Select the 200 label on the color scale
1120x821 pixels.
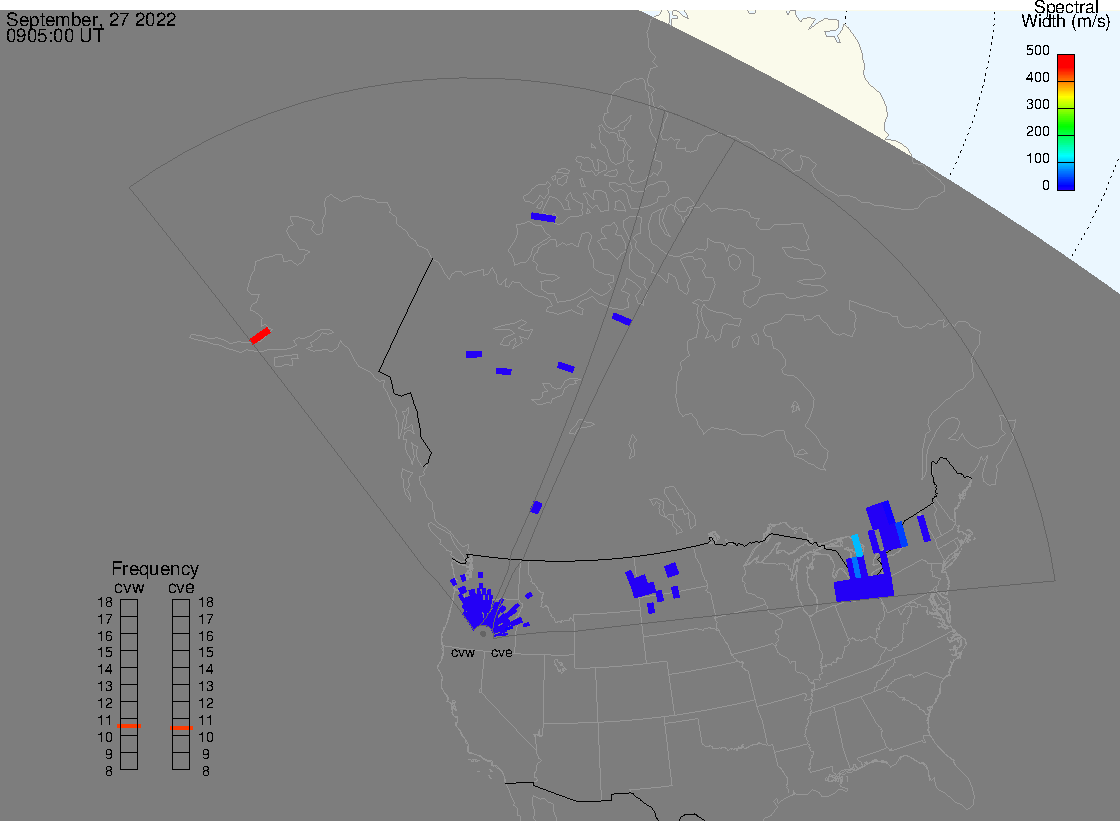tap(1037, 131)
